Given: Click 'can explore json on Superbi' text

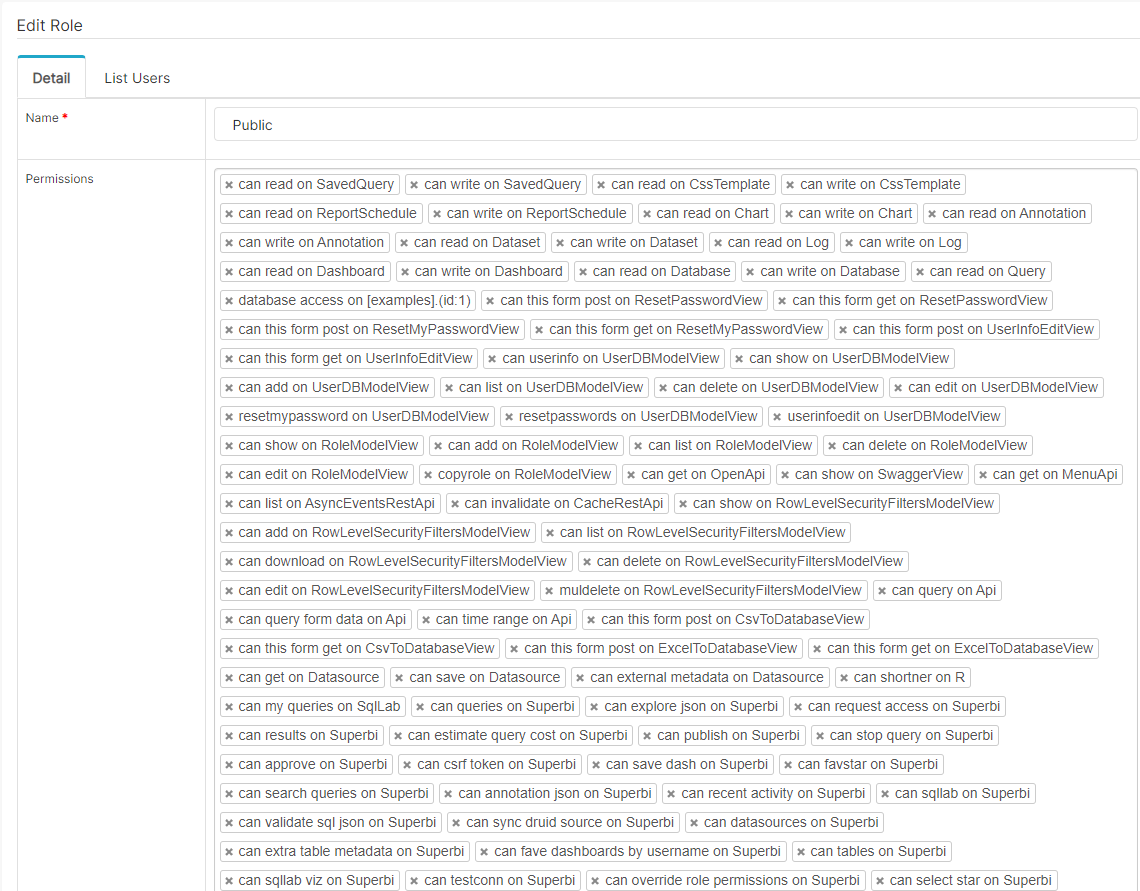Looking at the screenshot, I should pos(691,706).
